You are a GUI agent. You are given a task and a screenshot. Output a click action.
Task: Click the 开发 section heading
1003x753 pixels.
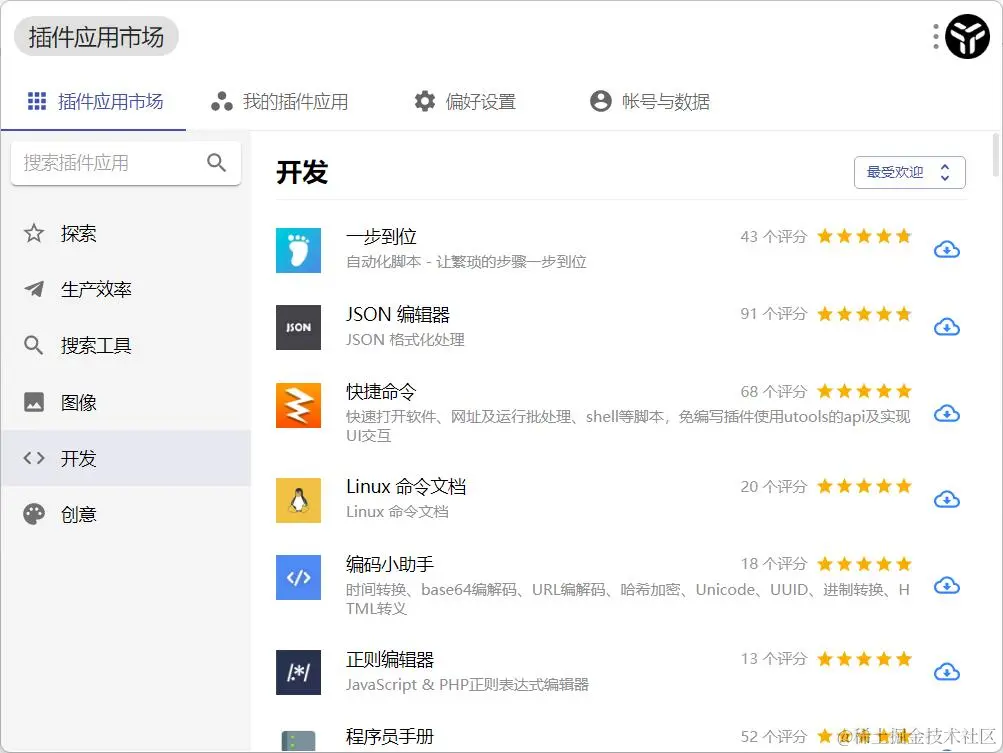click(x=302, y=172)
